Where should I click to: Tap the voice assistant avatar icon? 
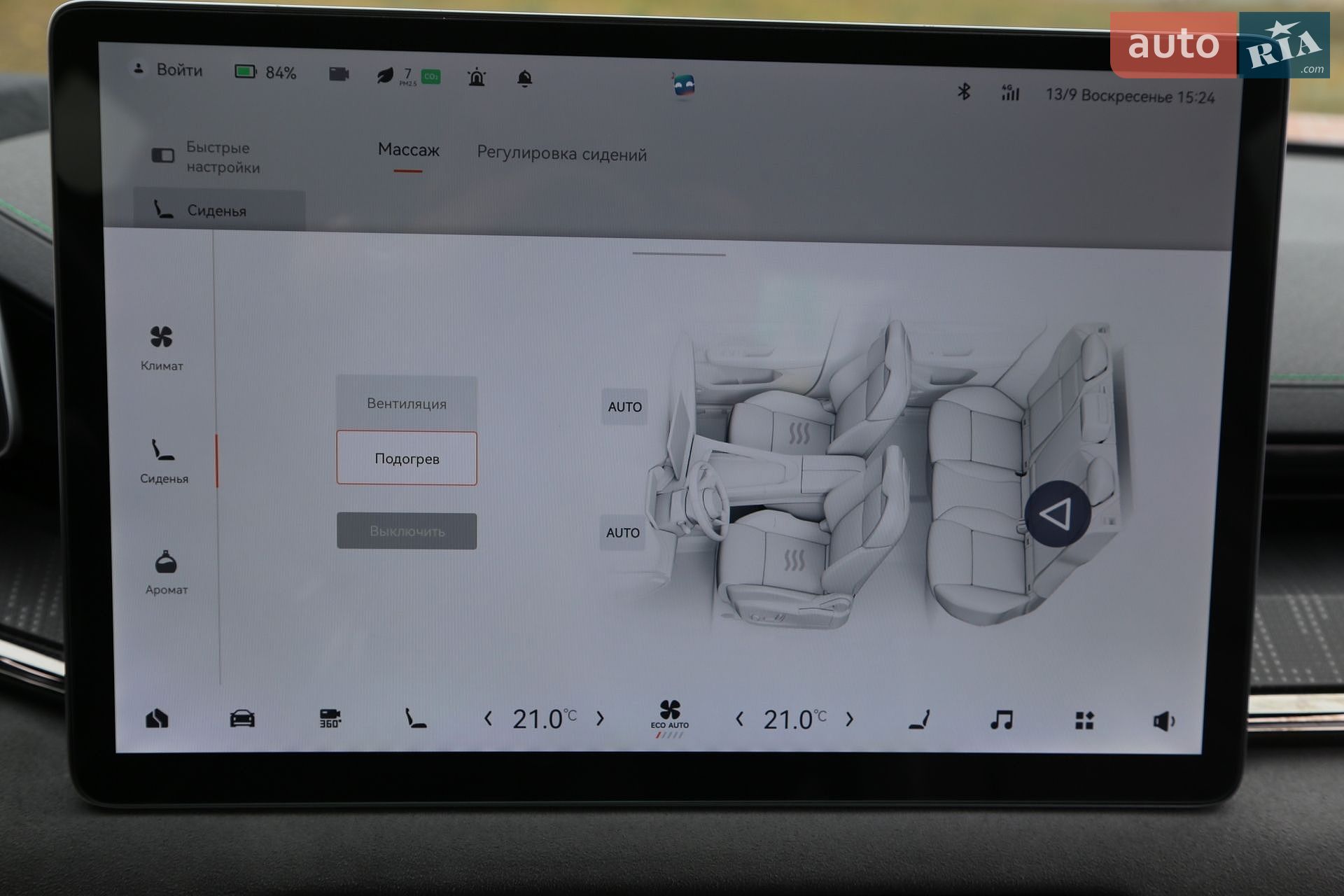pyautogui.click(x=683, y=86)
